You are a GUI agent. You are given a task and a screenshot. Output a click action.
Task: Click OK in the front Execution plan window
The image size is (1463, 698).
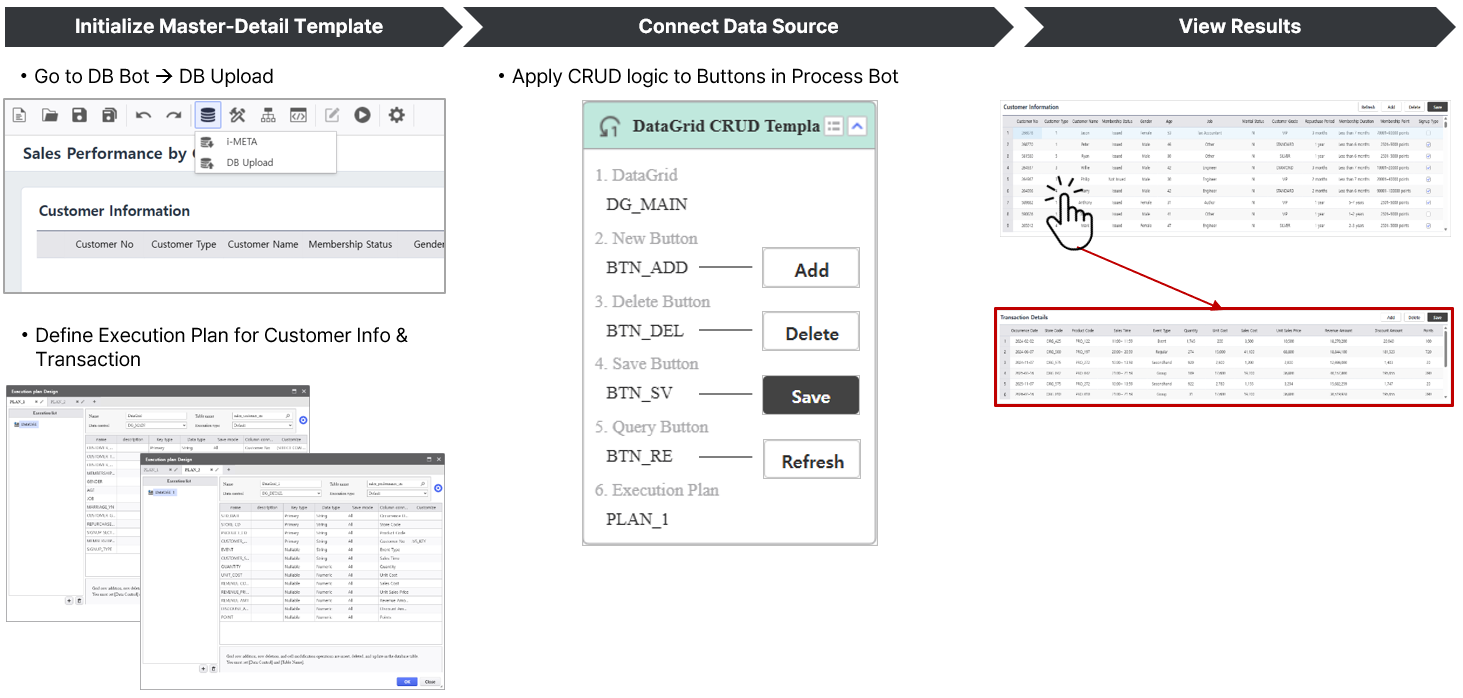[407, 682]
